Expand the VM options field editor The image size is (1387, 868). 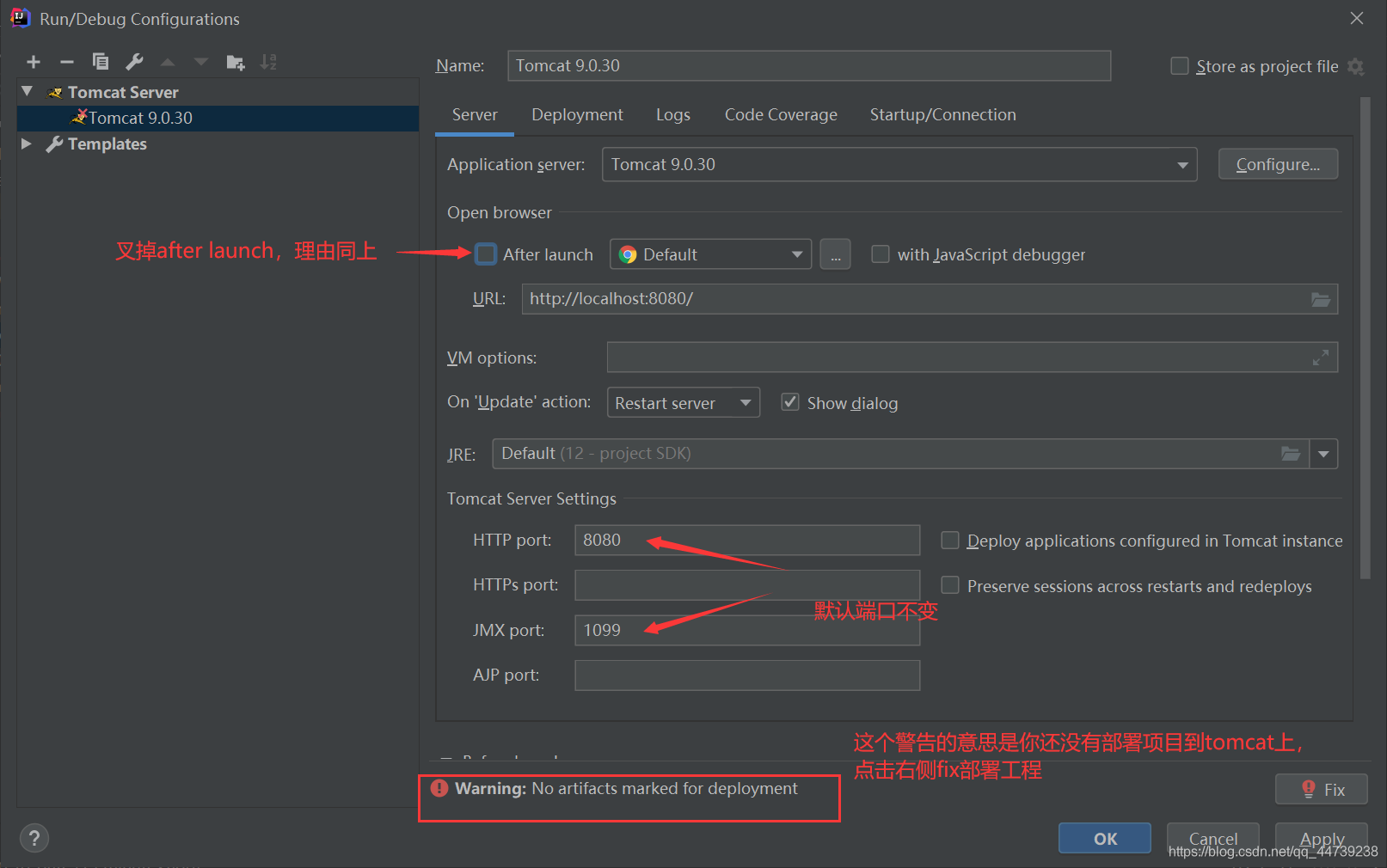point(1321,358)
